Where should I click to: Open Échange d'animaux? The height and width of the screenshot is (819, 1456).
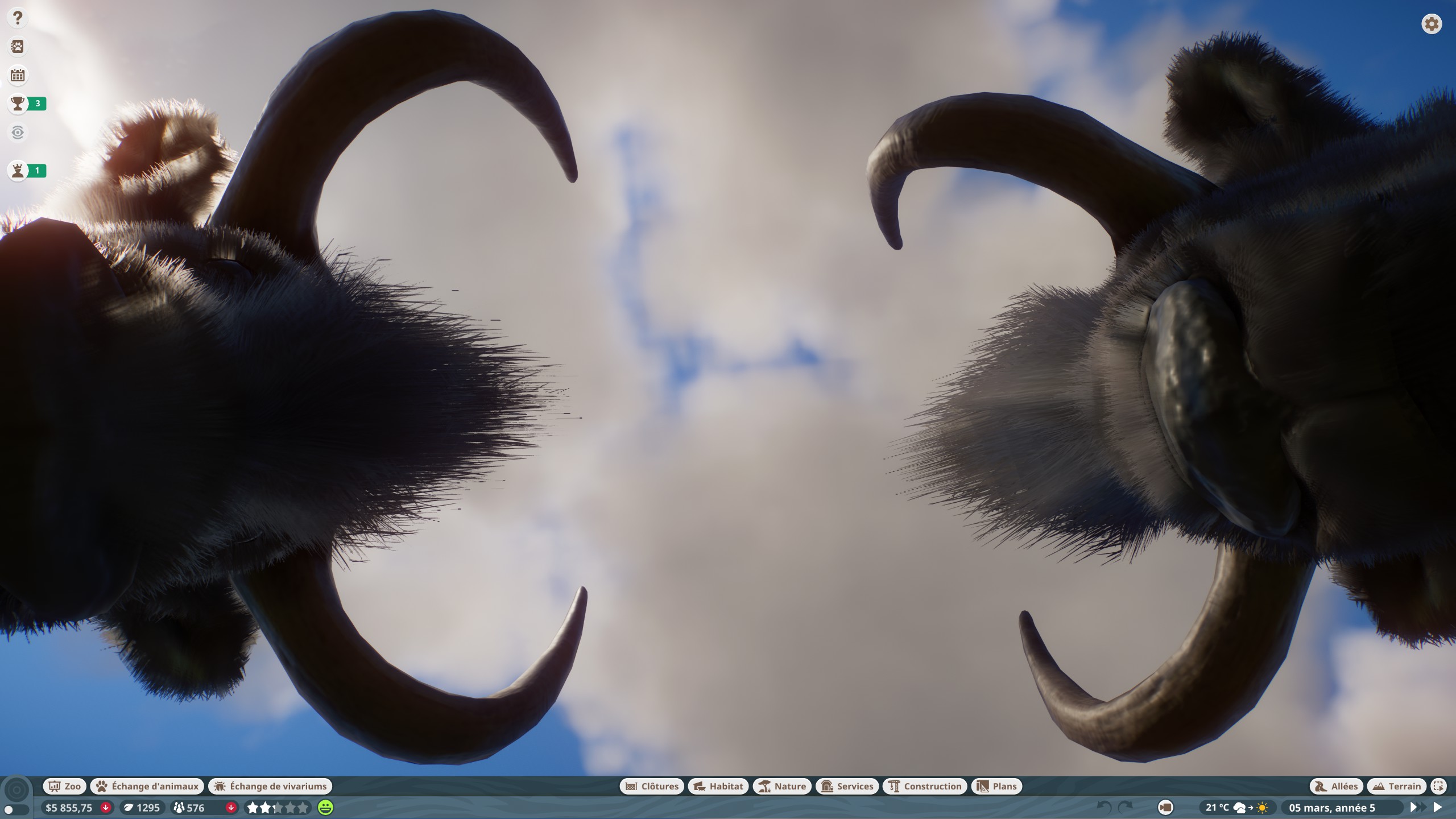coord(147,787)
